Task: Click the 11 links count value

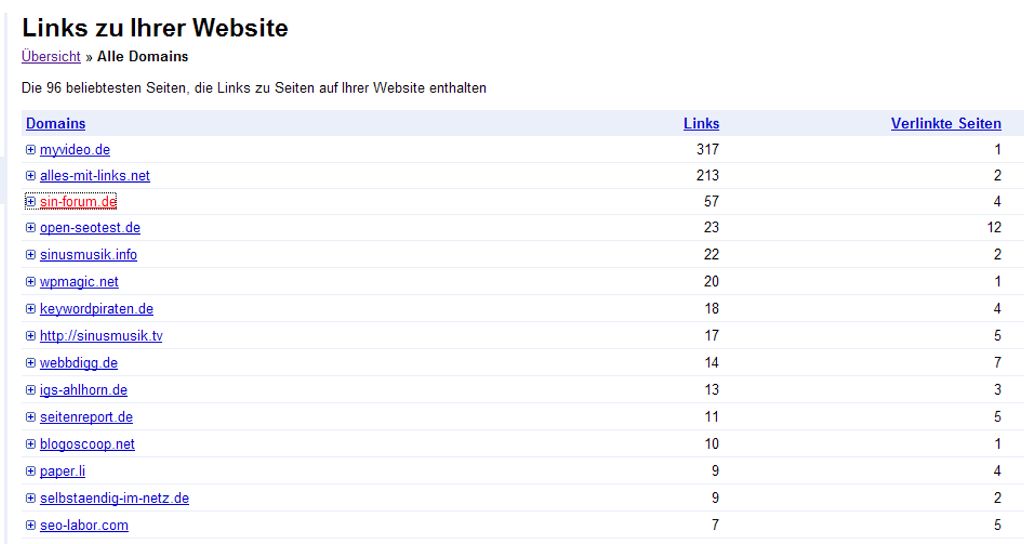Action: [x=711, y=417]
